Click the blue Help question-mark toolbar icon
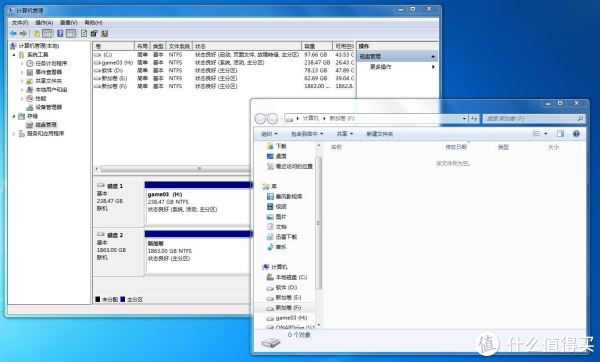 click(60, 34)
